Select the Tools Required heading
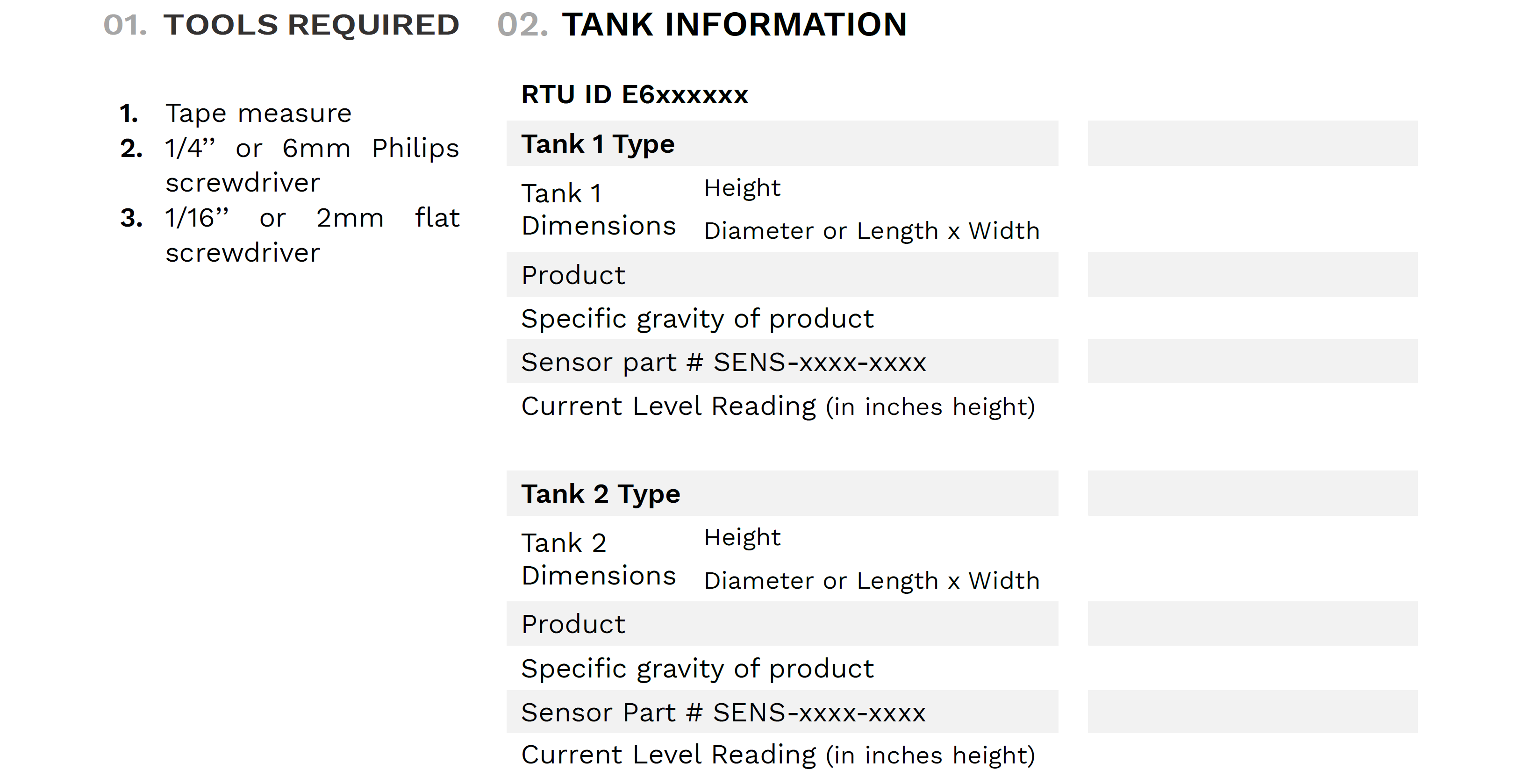Image resolution: width=1524 pixels, height=784 pixels. point(281,25)
